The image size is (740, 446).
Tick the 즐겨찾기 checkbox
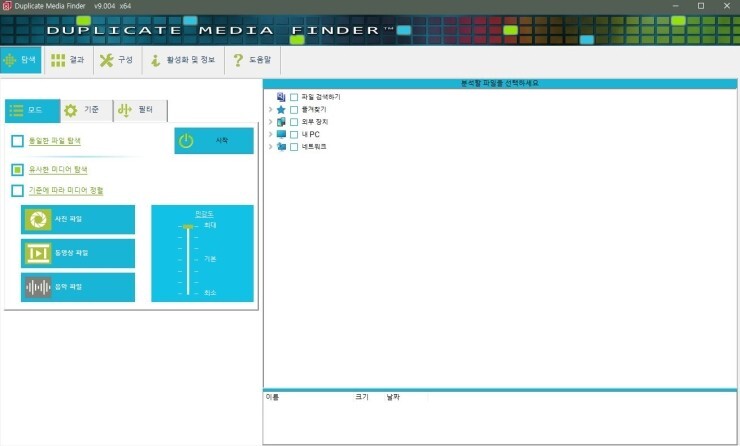(x=294, y=109)
